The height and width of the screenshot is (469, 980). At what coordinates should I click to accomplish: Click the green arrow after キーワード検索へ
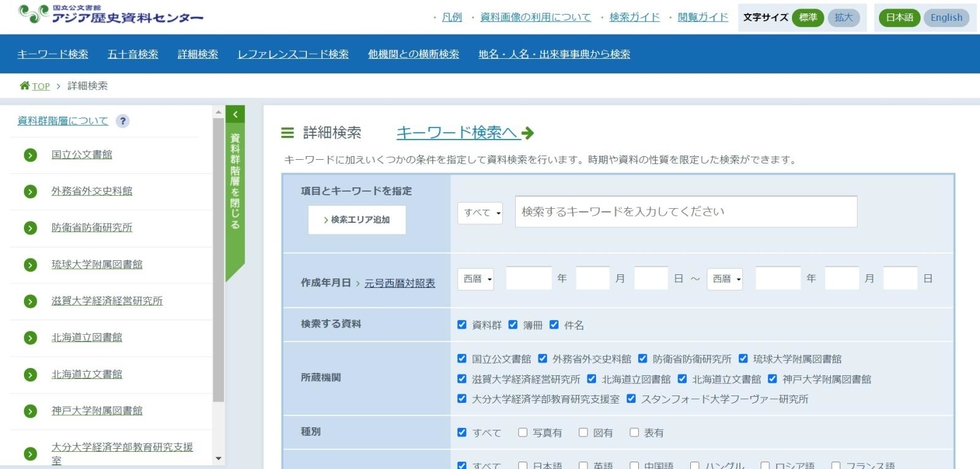pyautogui.click(x=528, y=133)
